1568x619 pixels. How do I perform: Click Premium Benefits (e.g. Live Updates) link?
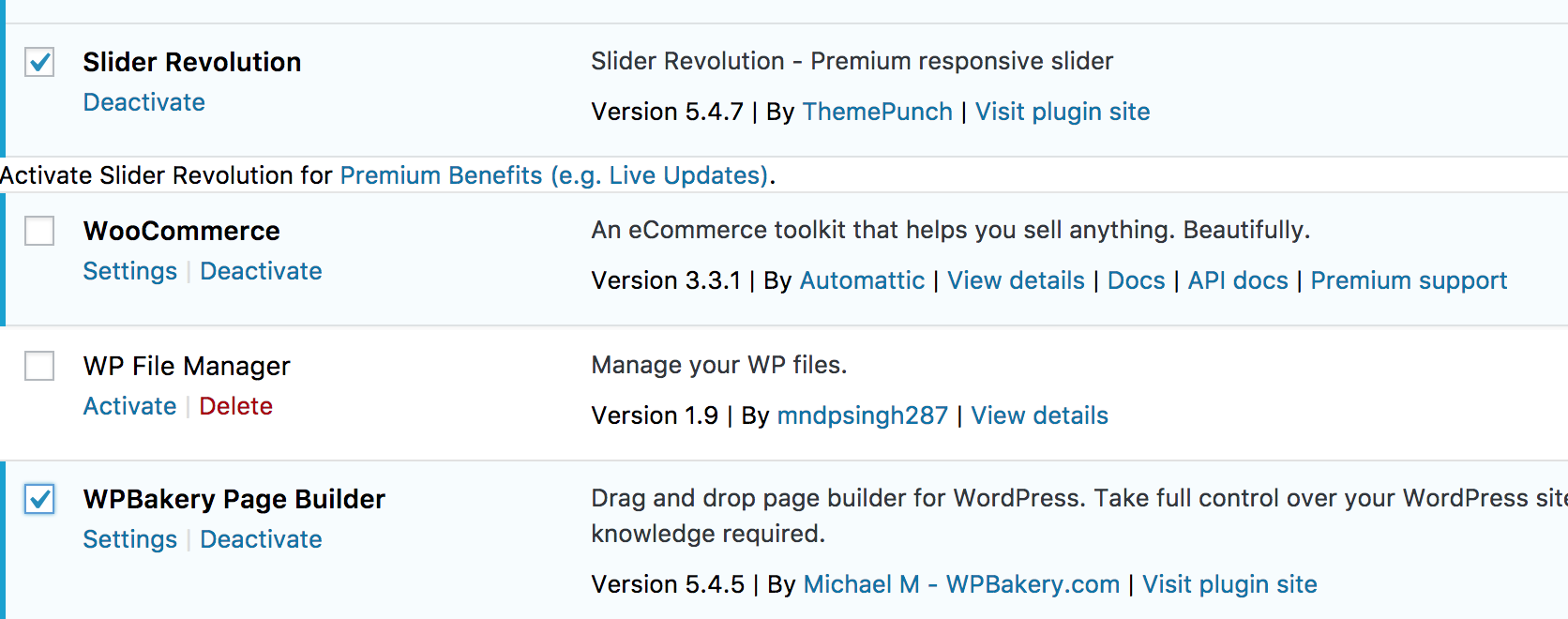553,175
